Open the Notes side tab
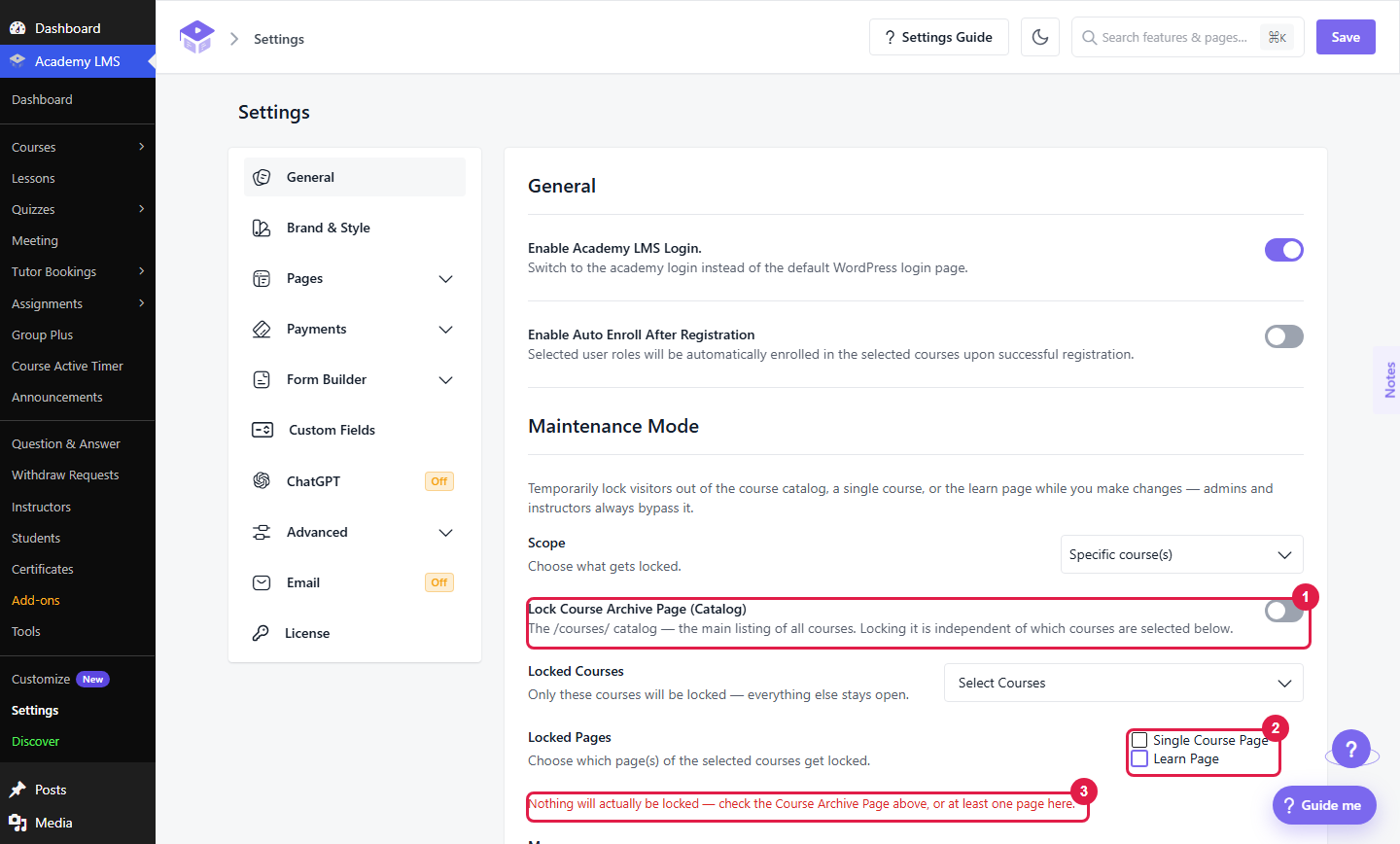This screenshot has width=1400, height=844. pyautogui.click(x=1387, y=380)
